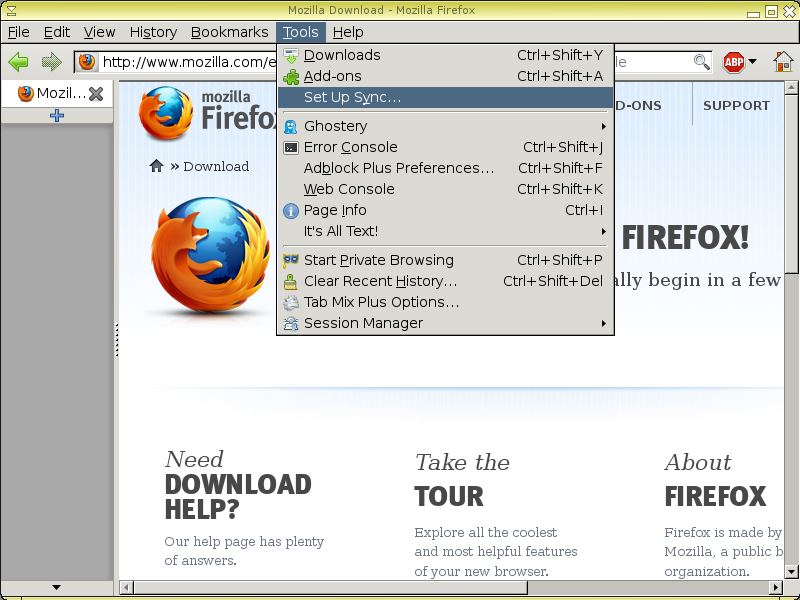Click the Error Console terminal icon

coord(291,147)
